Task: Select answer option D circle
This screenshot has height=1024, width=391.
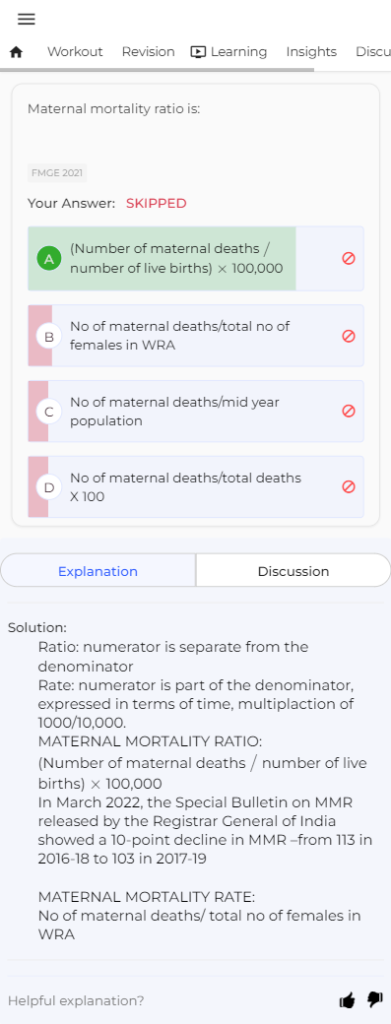Action: pyautogui.click(x=49, y=487)
